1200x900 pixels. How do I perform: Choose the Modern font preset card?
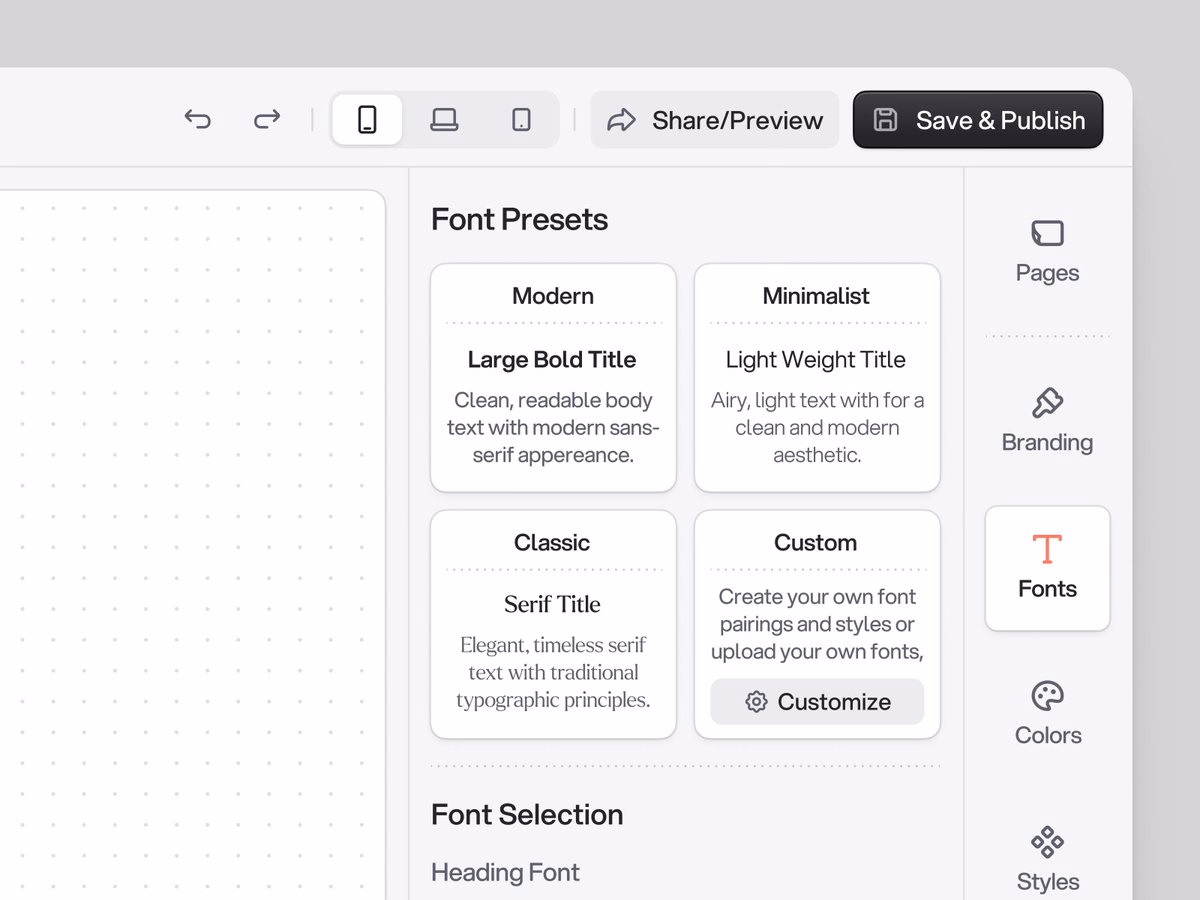click(x=553, y=378)
